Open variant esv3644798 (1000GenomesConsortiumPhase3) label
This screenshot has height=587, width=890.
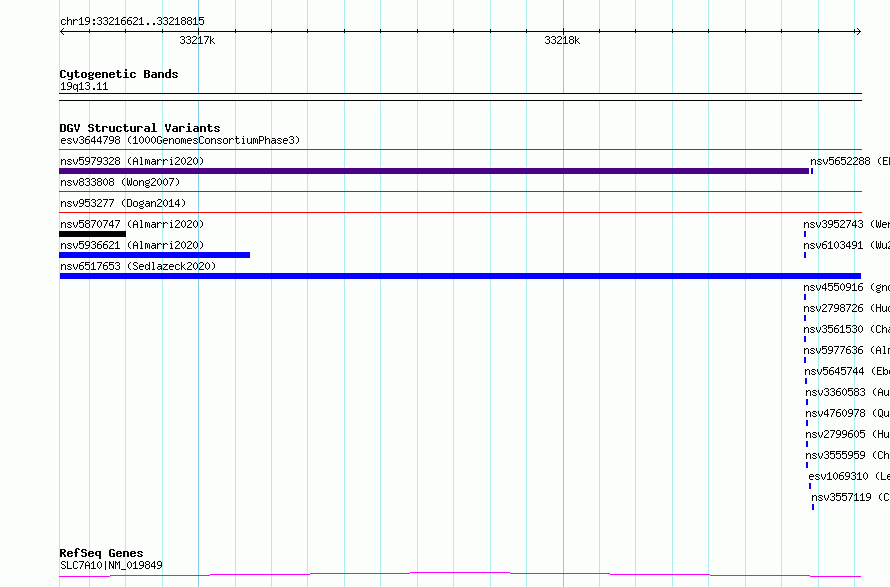point(180,140)
